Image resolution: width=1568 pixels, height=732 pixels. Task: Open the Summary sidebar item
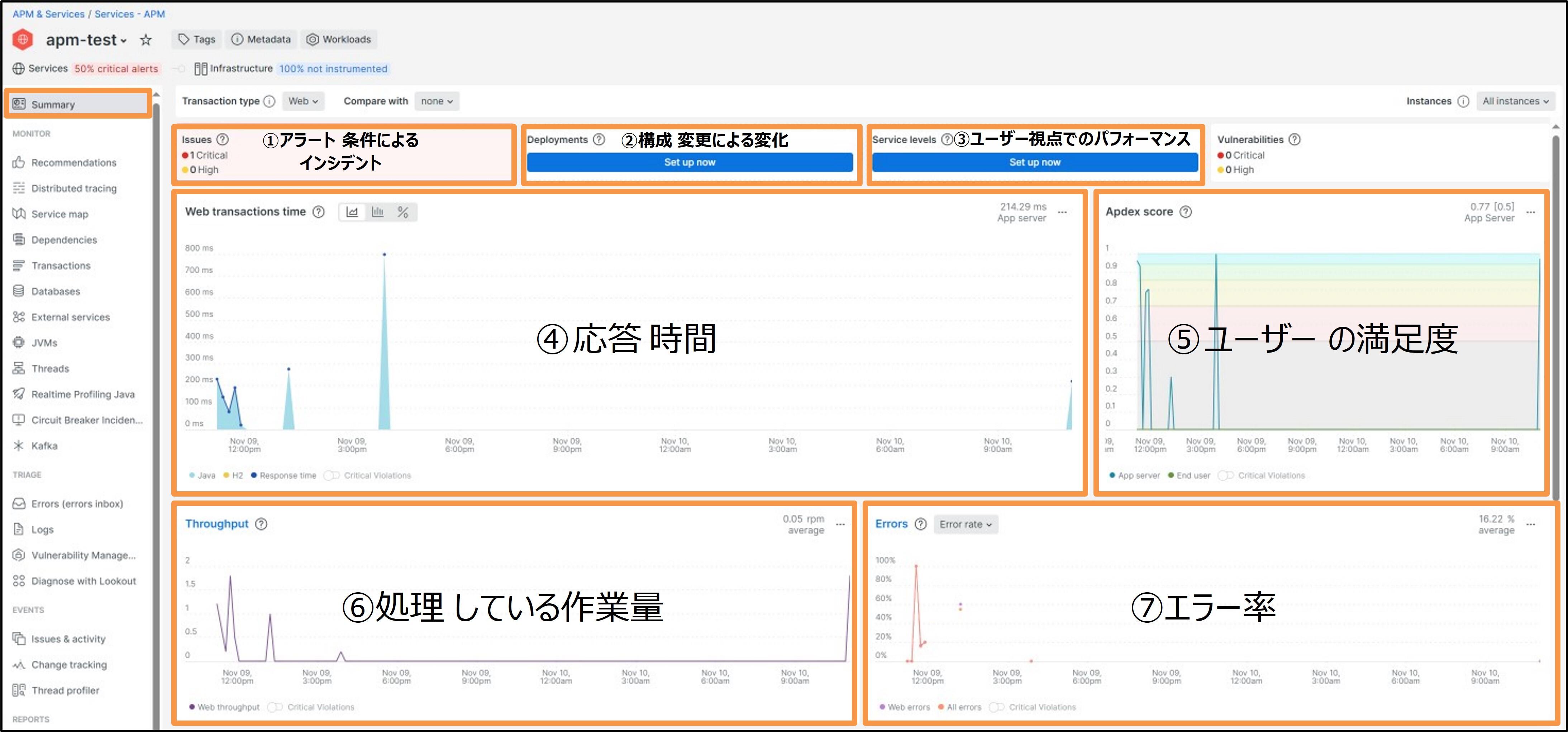(78, 104)
